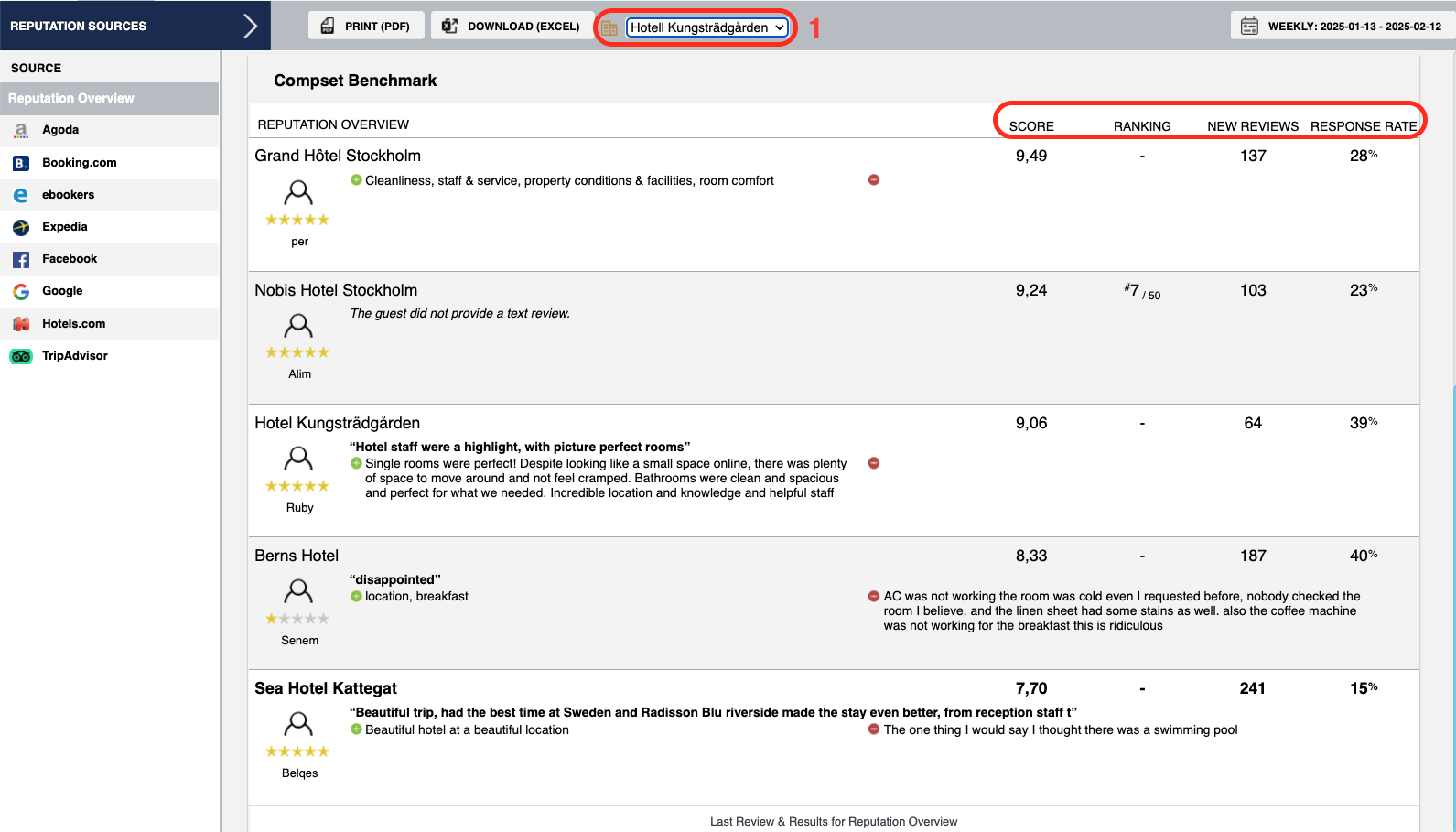Open Berns Hotel hotel name
1456x832 pixels.
pos(297,556)
